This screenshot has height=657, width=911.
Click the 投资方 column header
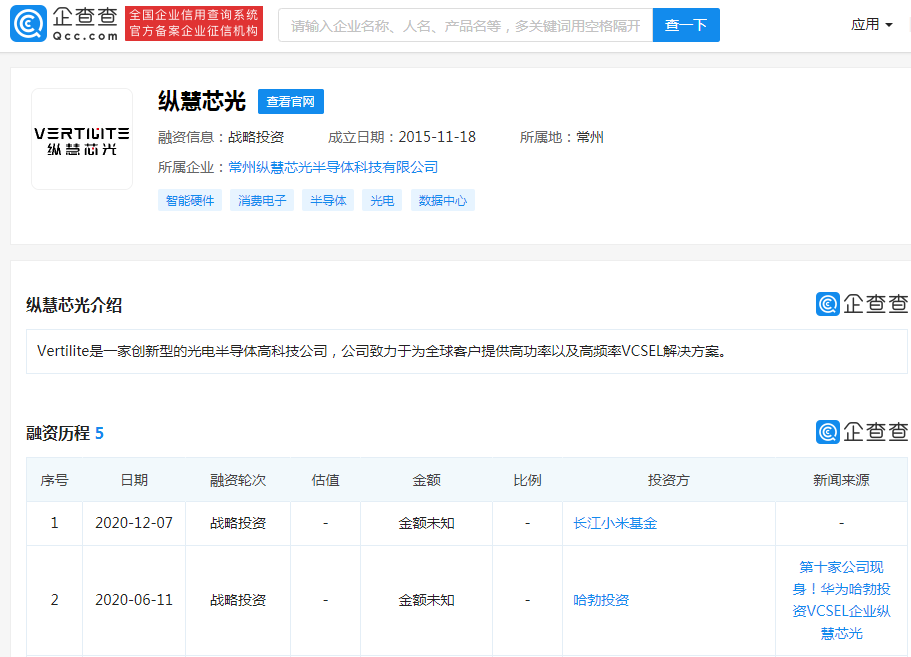668,480
